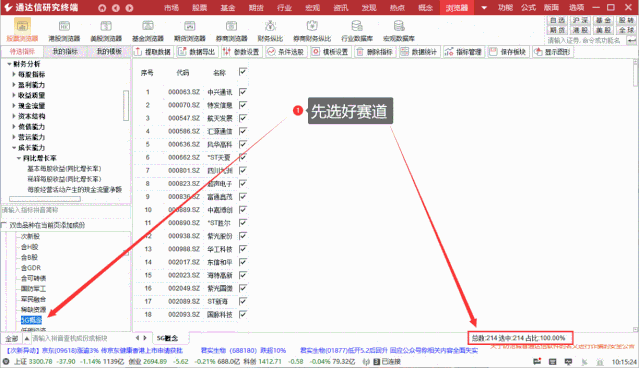This screenshot has height=368, width=639.
Task: Expand the 盈利能力 tree node
Action: click(x=14, y=85)
